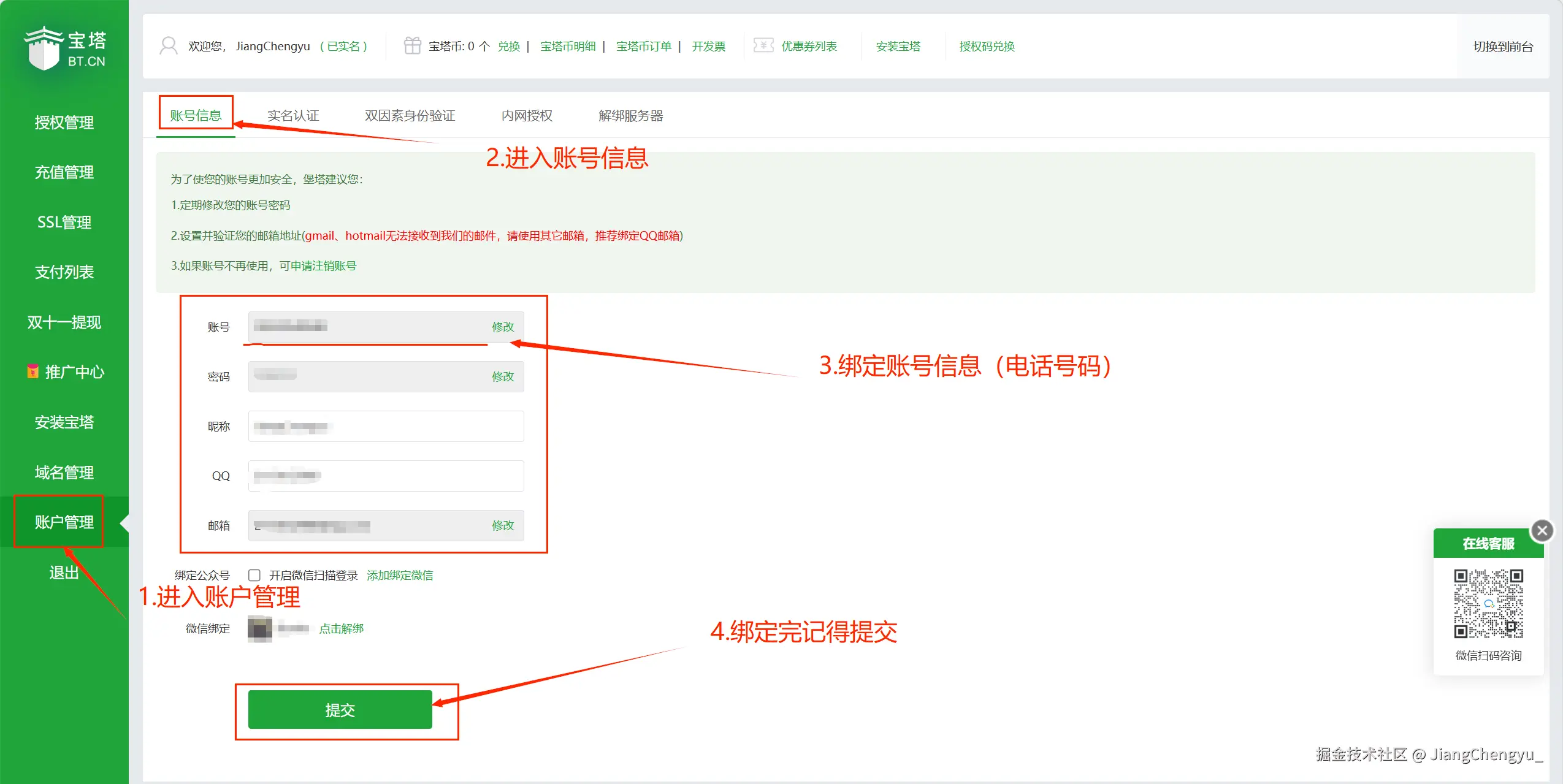The width and height of the screenshot is (1563, 784).
Task: Click the gift box icon
Action: [x=412, y=46]
